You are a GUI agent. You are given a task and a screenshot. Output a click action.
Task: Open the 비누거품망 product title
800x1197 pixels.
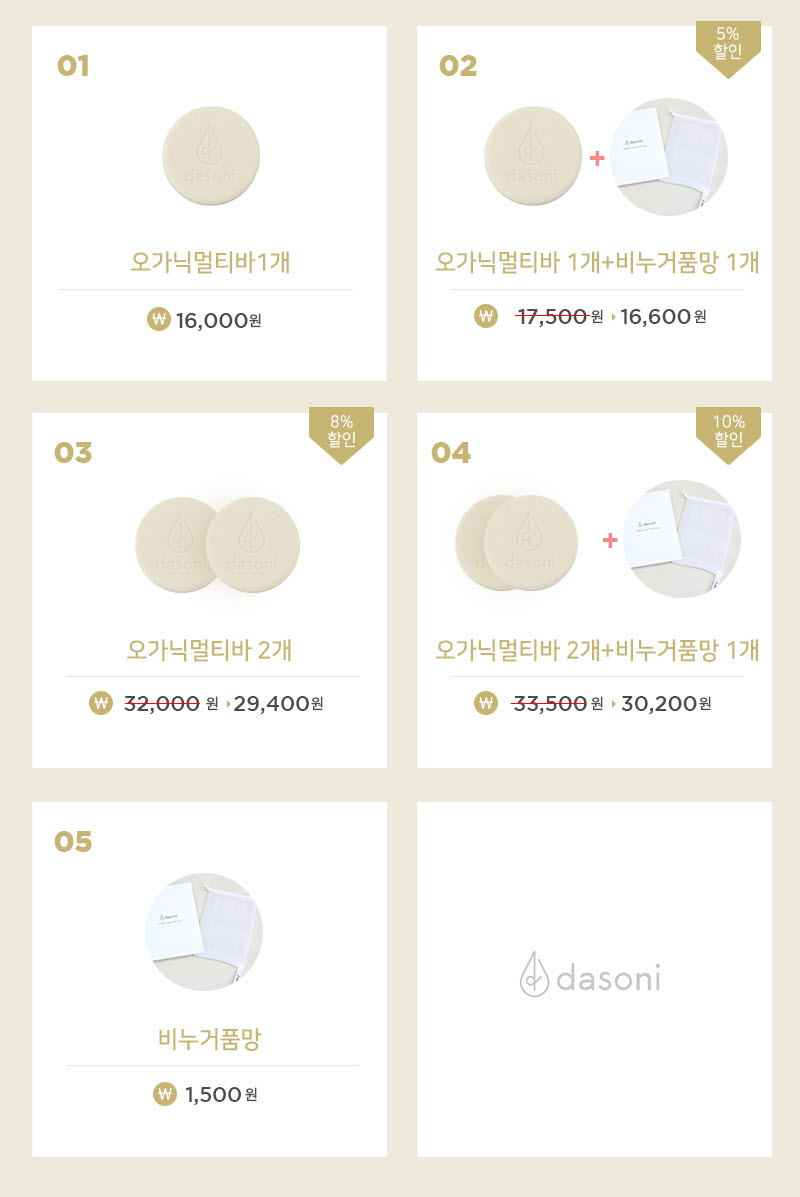tap(209, 1039)
